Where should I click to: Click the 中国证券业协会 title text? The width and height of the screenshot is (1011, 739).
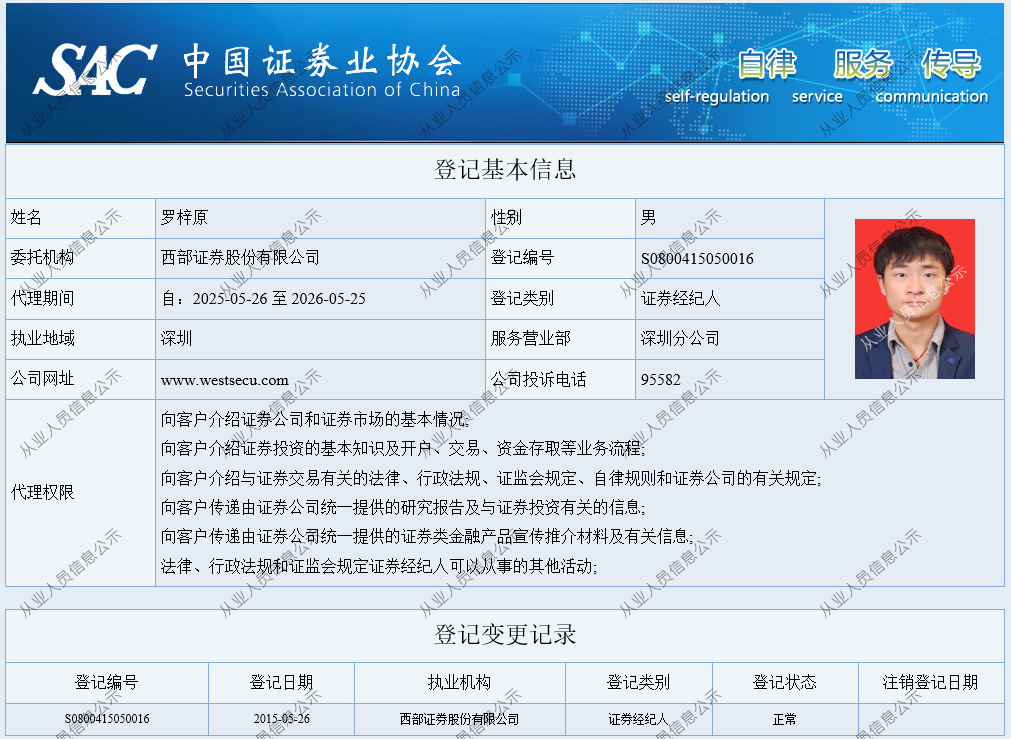point(321,62)
